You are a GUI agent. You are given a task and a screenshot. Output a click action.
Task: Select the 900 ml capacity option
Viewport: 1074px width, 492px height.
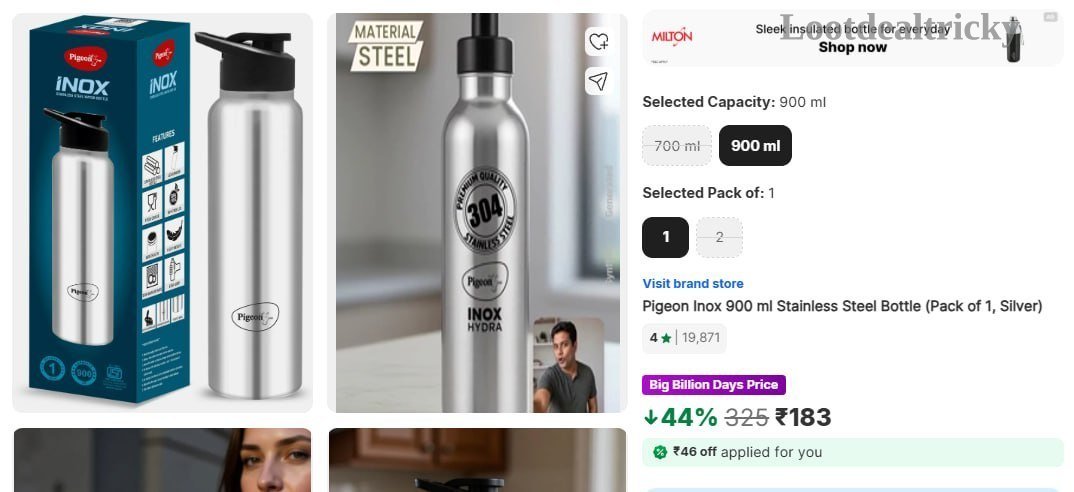tap(755, 145)
